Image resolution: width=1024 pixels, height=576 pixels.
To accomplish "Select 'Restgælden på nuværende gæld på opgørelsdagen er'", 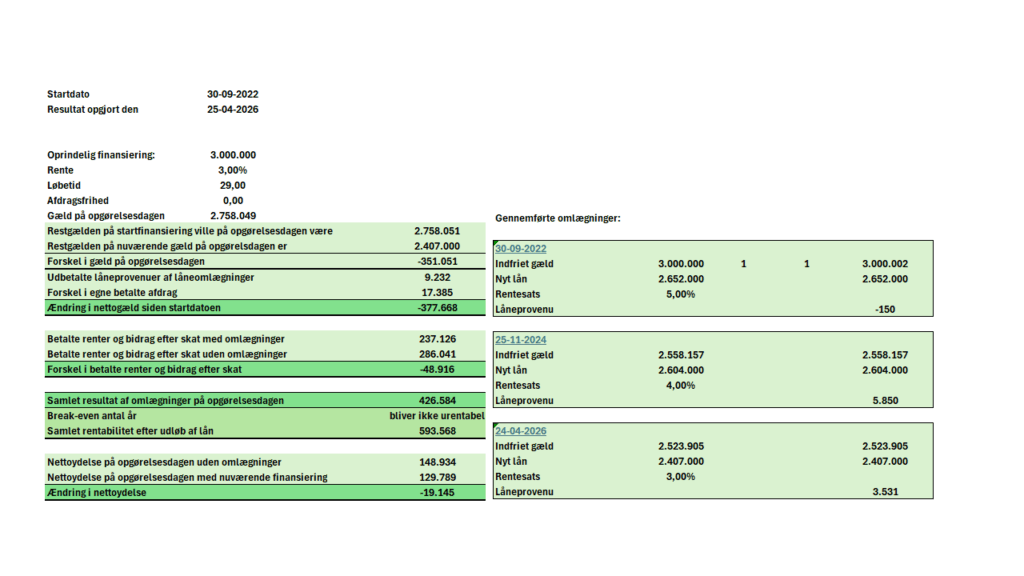I will 167,246.
